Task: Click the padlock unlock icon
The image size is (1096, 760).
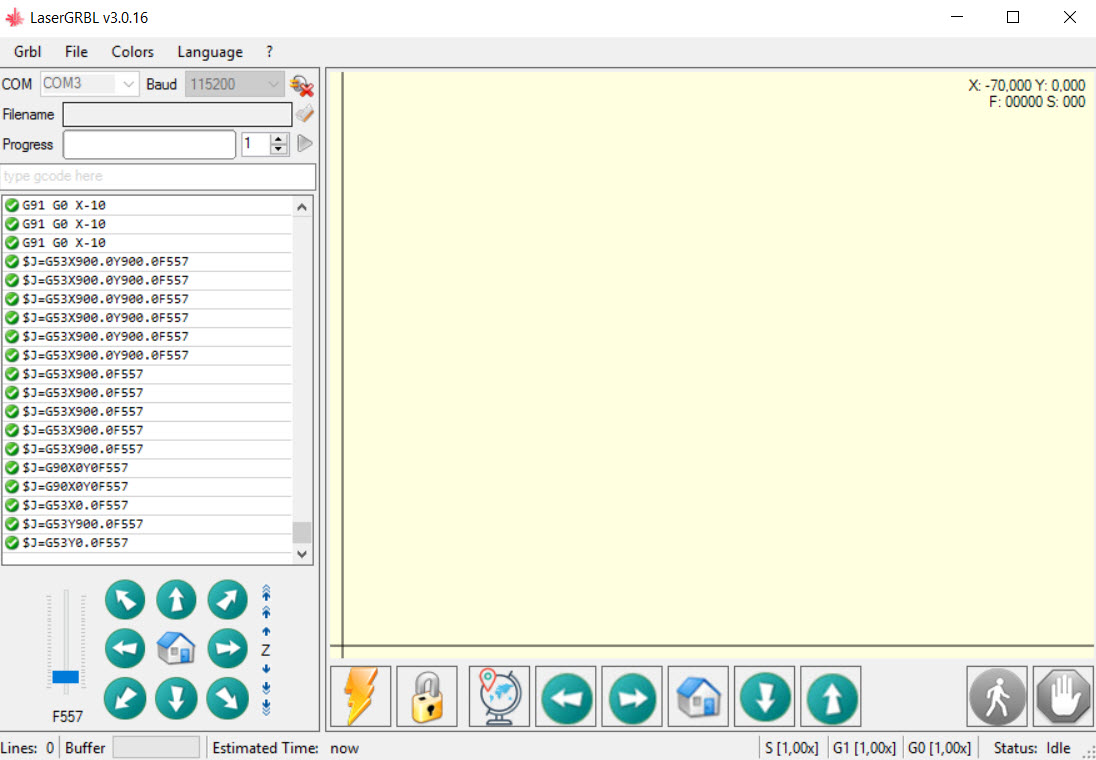Action: click(427, 696)
